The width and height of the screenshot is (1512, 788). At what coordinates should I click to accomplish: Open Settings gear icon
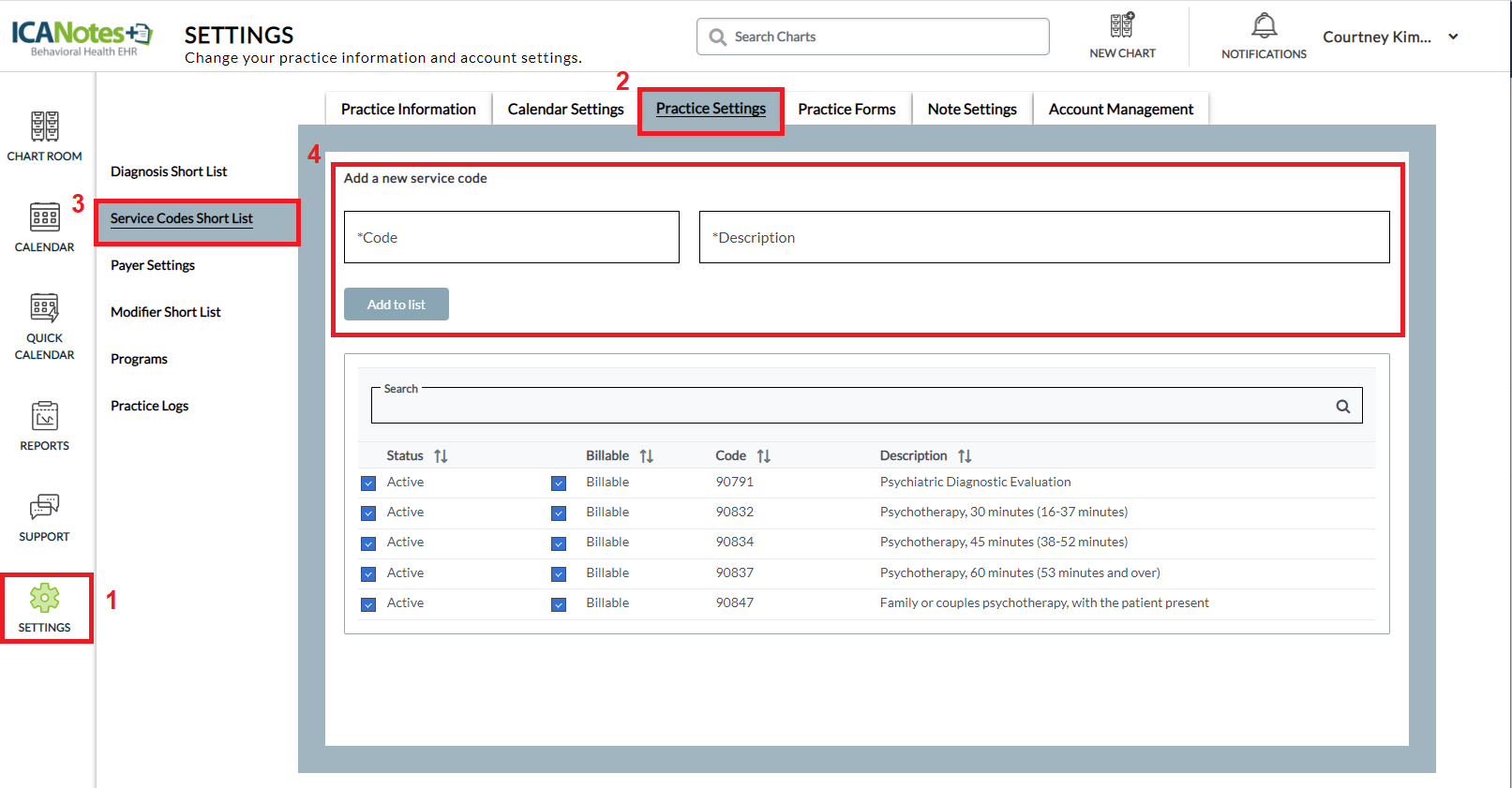(44, 598)
